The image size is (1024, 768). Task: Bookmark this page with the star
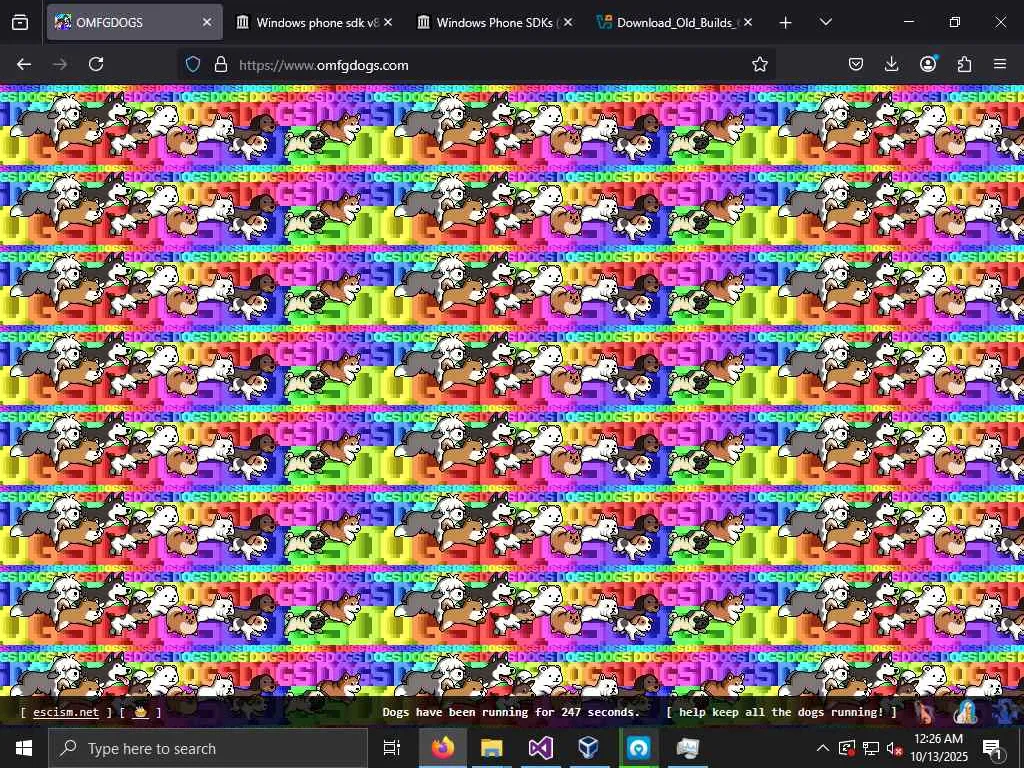[x=760, y=65]
